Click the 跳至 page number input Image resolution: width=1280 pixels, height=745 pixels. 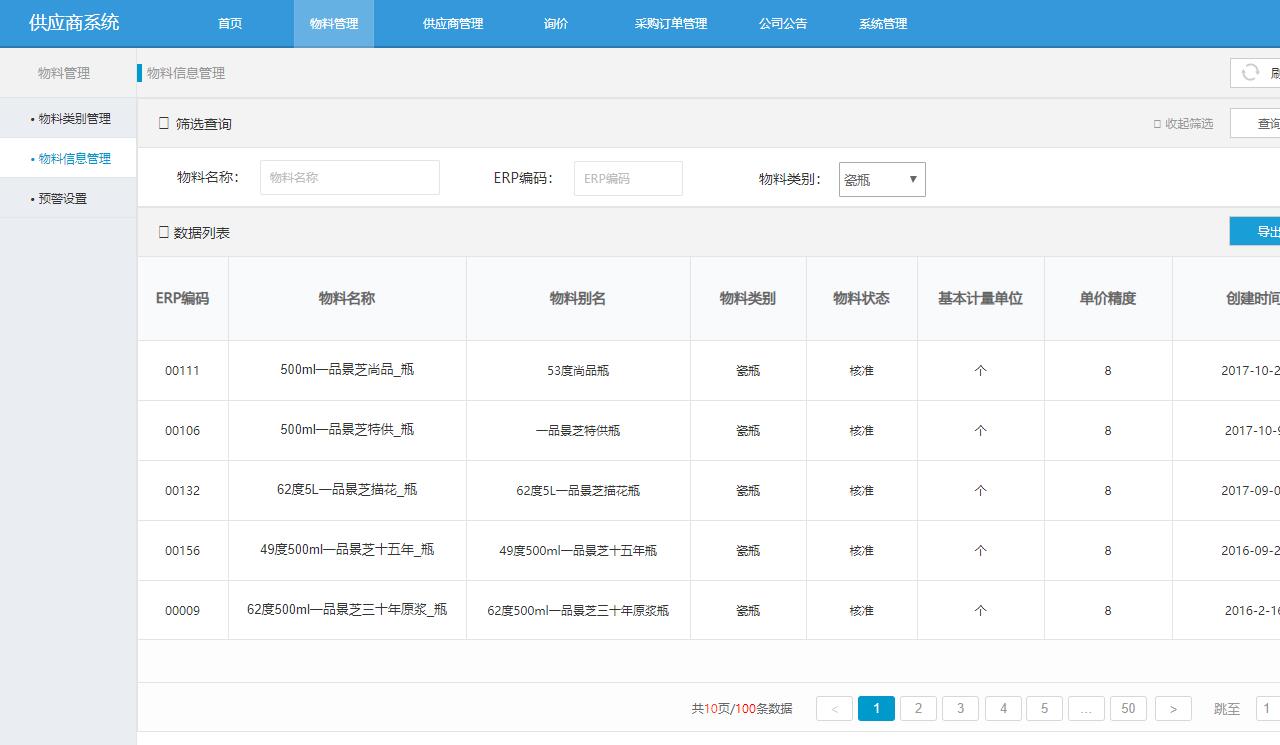coord(1267,708)
